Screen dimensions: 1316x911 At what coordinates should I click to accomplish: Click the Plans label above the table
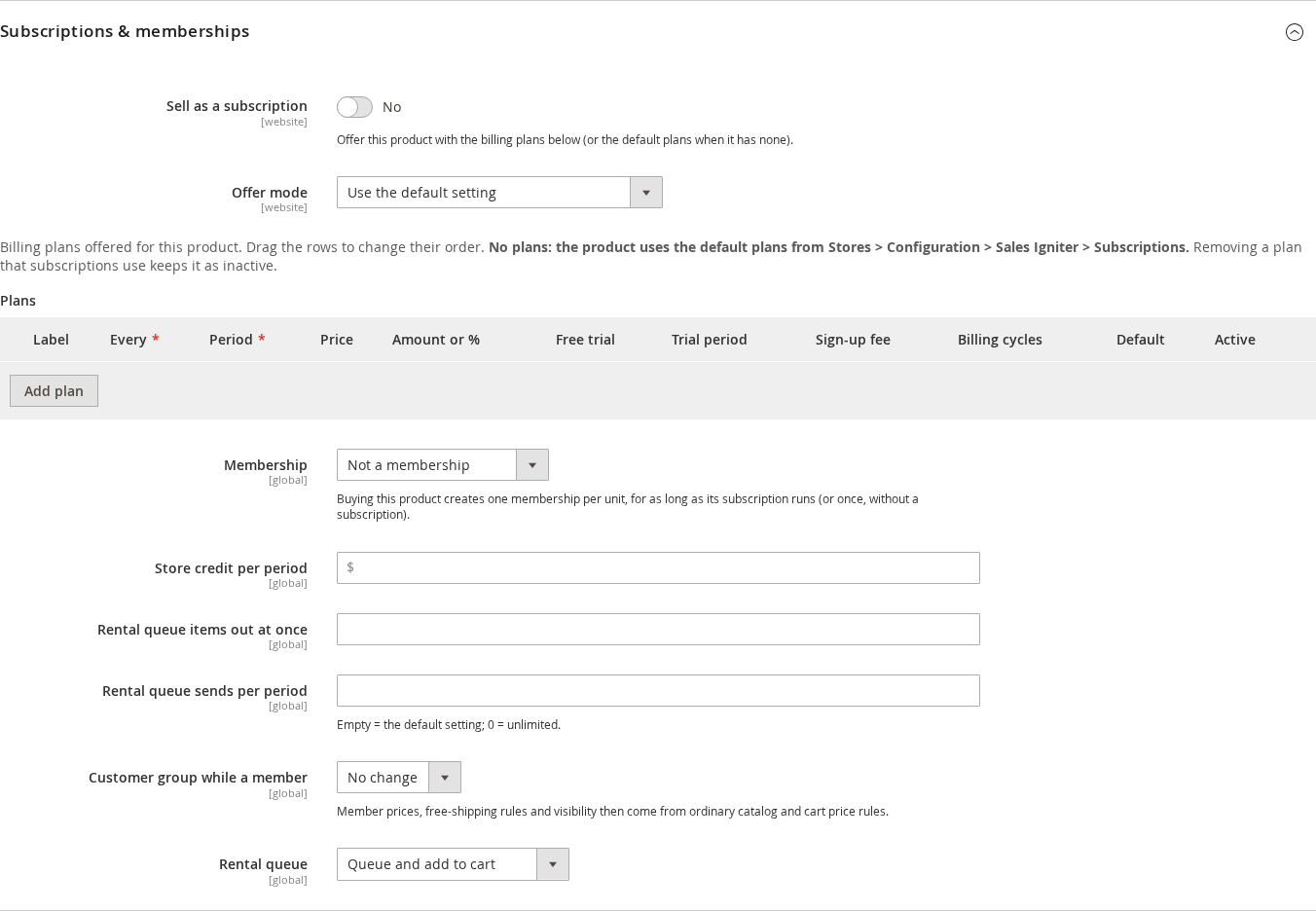coord(18,301)
